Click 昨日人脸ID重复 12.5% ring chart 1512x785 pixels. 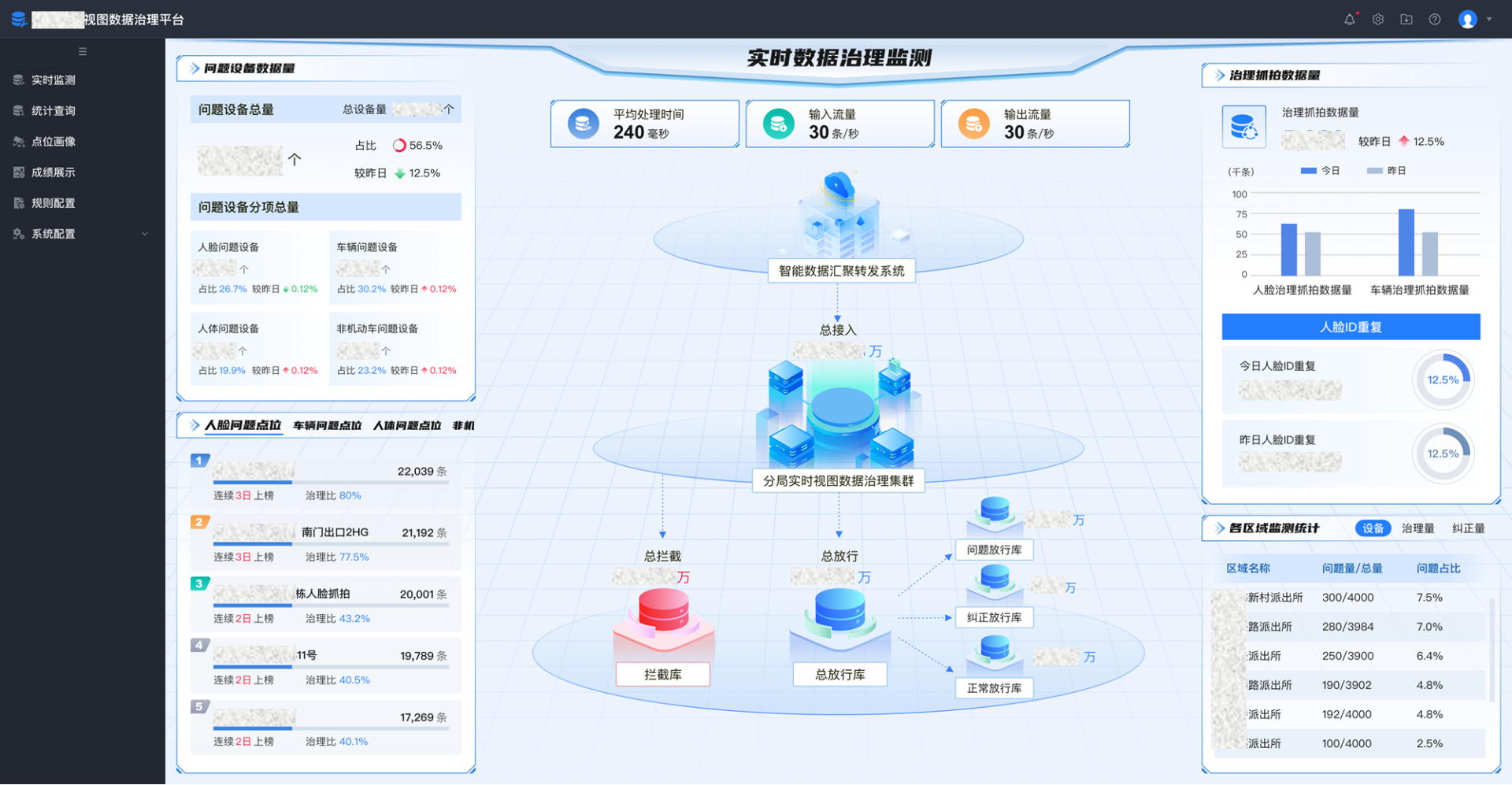coord(1443,454)
